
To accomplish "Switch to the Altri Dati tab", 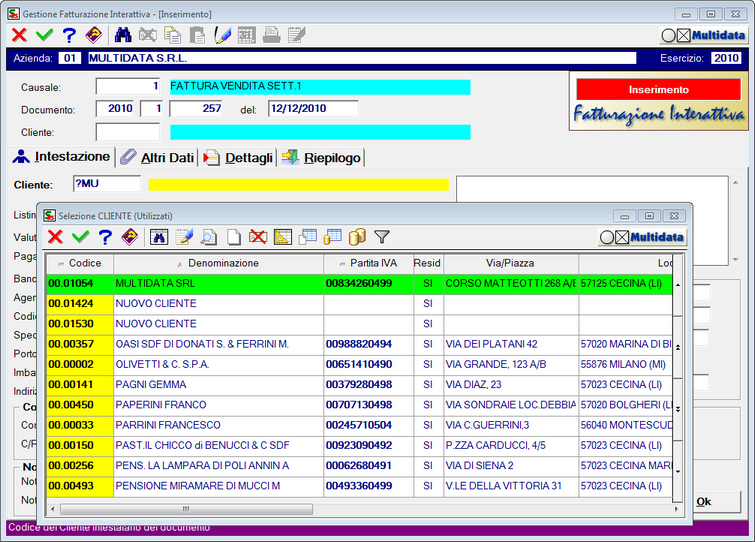I will click(157, 157).
